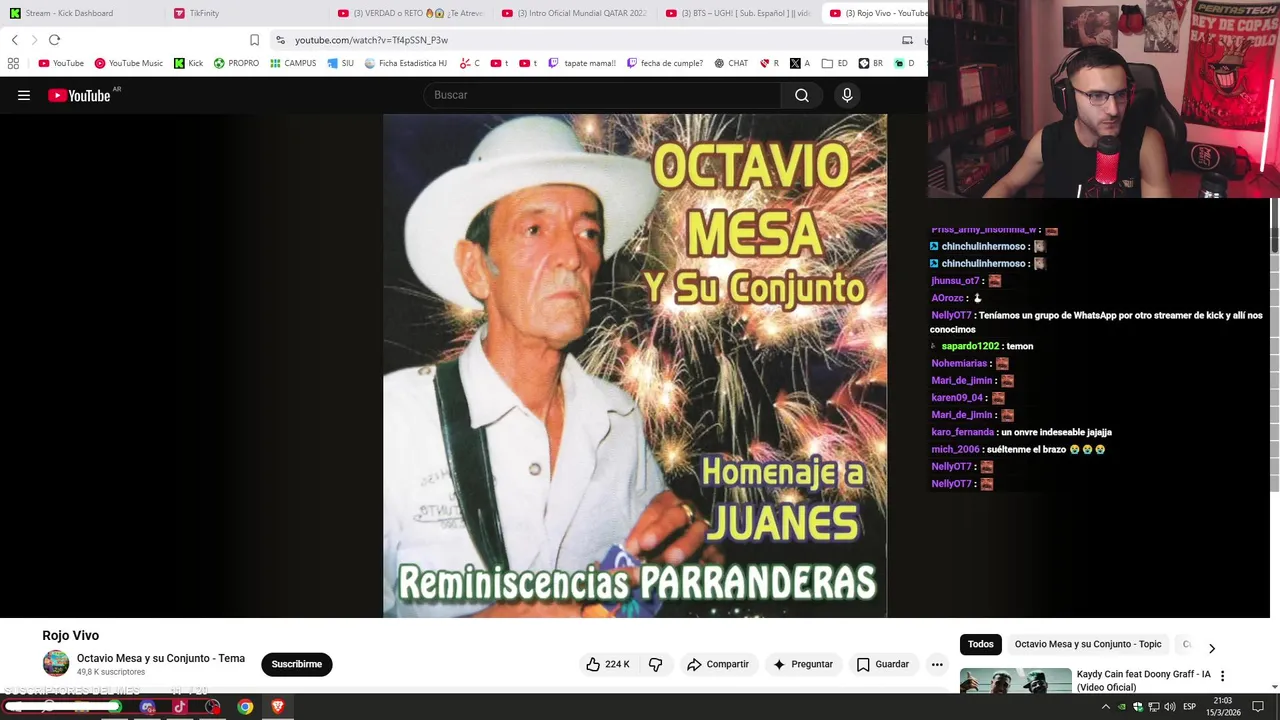Screen dimensions: 1280x720
Task: Open the BR bookmark
Action: pyautogui.click(x=870, y=63)
